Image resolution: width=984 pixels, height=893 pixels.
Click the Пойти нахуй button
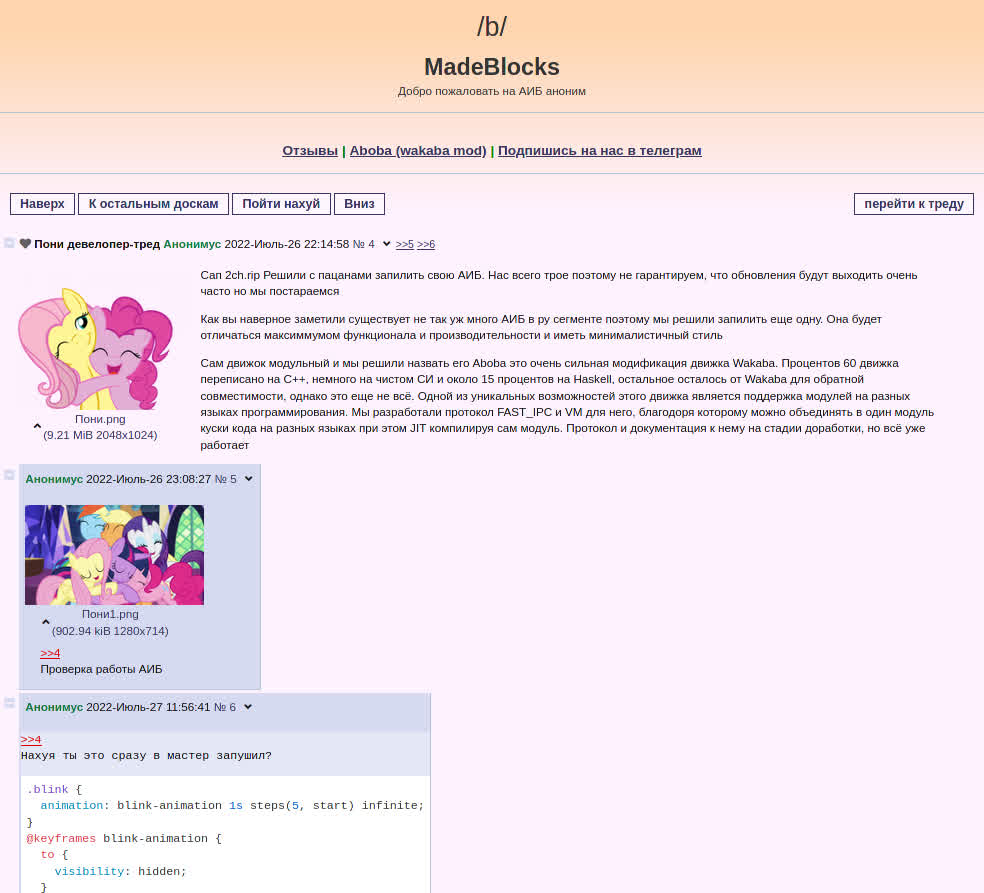pyautogui.click(x=281, y=204)
